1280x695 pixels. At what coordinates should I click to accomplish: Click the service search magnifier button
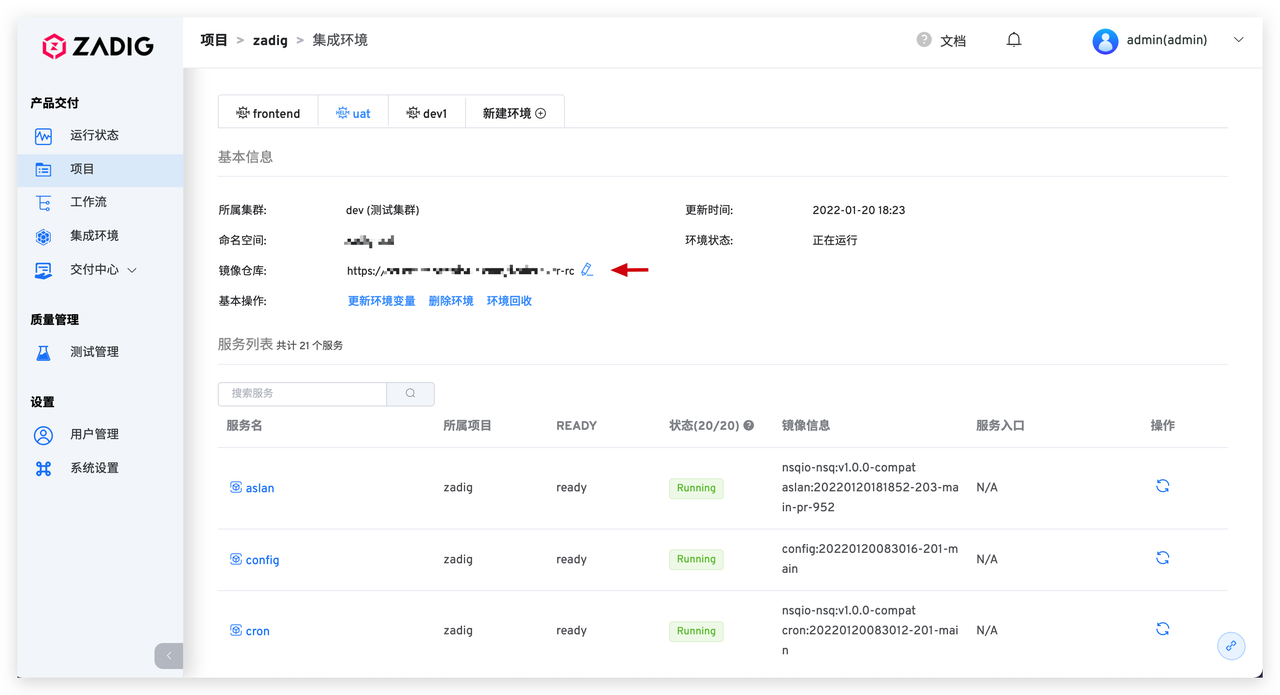410,393
